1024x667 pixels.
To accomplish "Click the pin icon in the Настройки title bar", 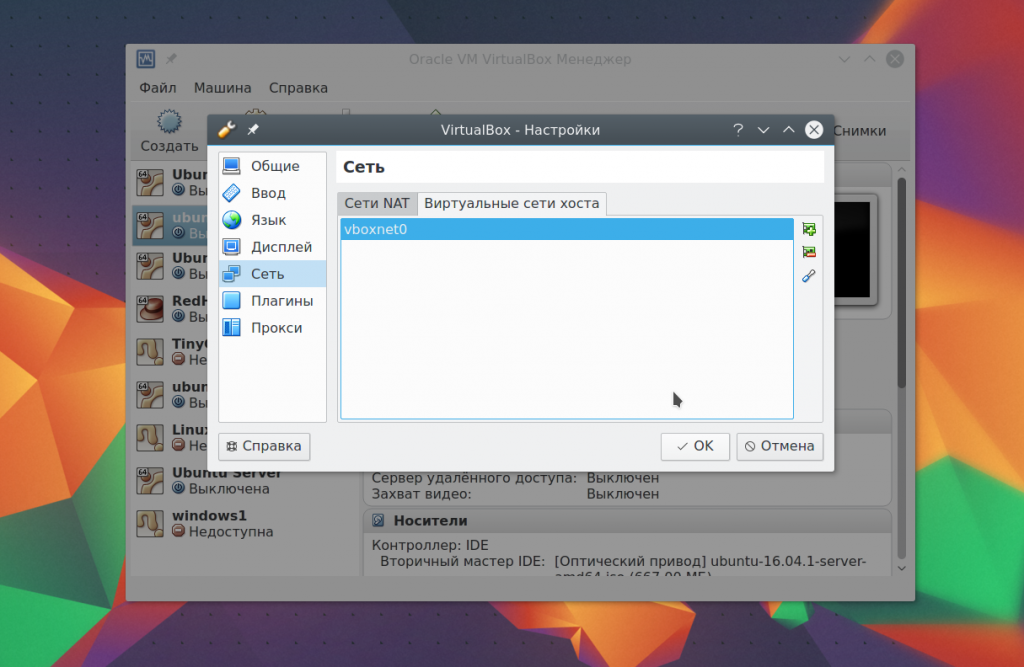I will click(253, 130).
